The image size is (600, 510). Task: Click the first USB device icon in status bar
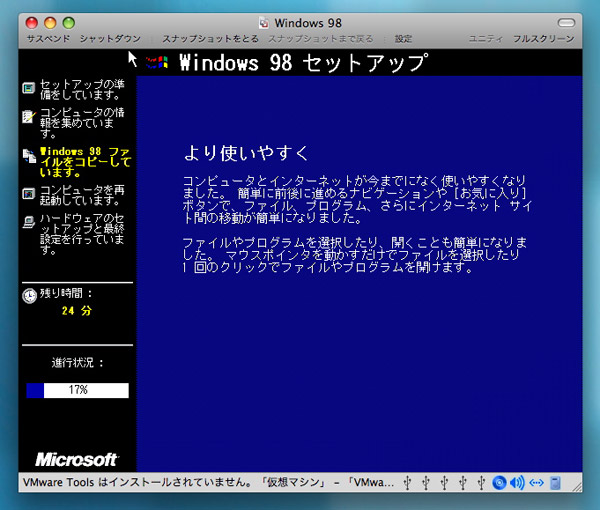[408, 483]
